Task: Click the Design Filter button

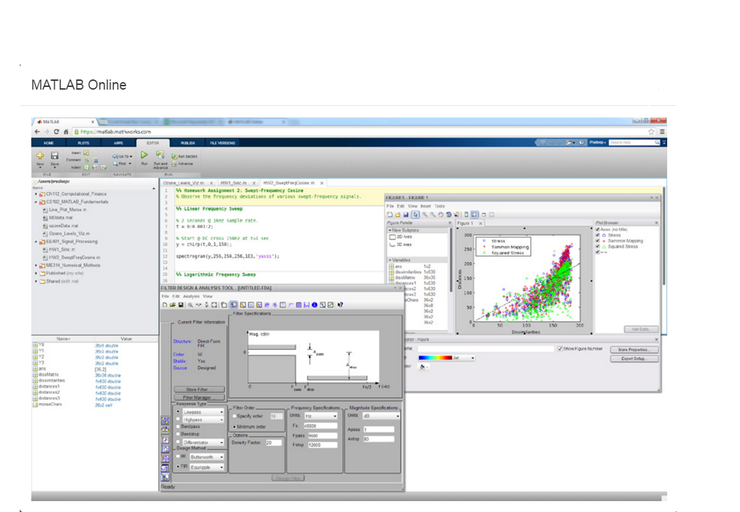Action: [288, 478]
